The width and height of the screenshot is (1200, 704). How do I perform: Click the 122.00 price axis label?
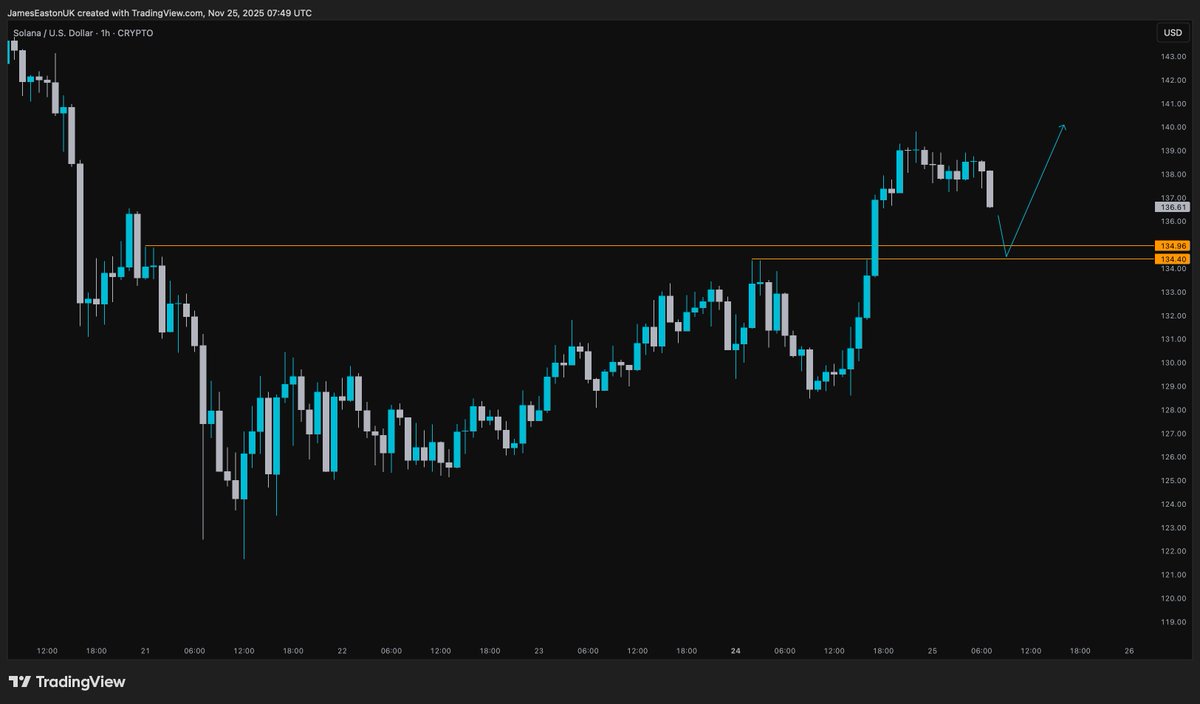[x=1172, y=552]
